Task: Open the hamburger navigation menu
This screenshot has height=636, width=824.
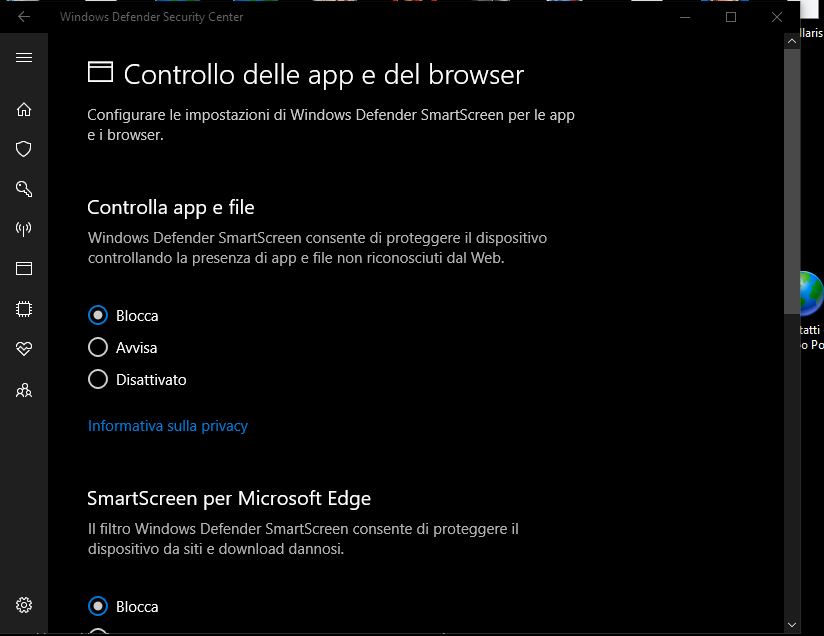Action: [24, 57]
